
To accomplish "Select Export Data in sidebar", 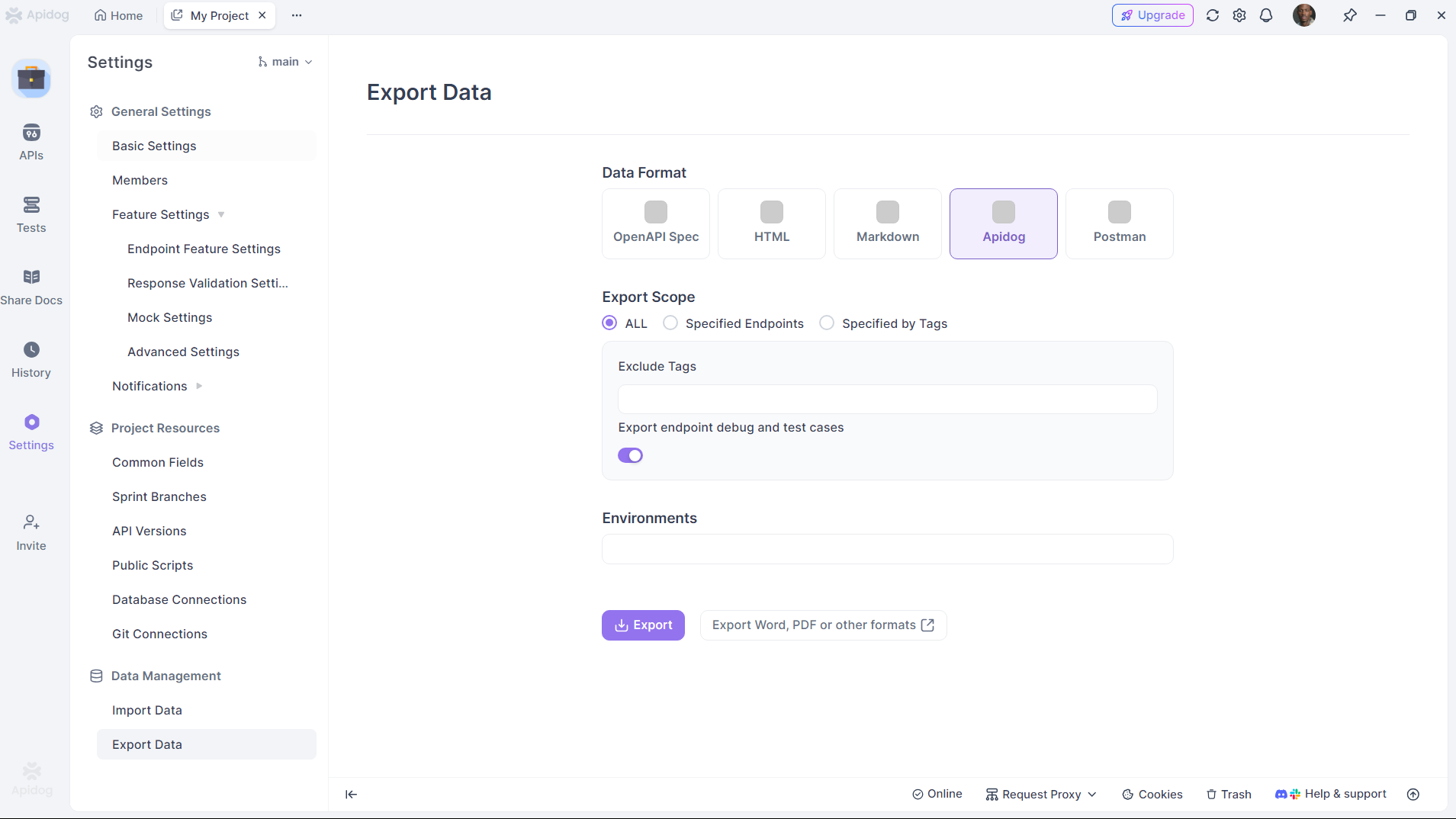I will [207, 744].
